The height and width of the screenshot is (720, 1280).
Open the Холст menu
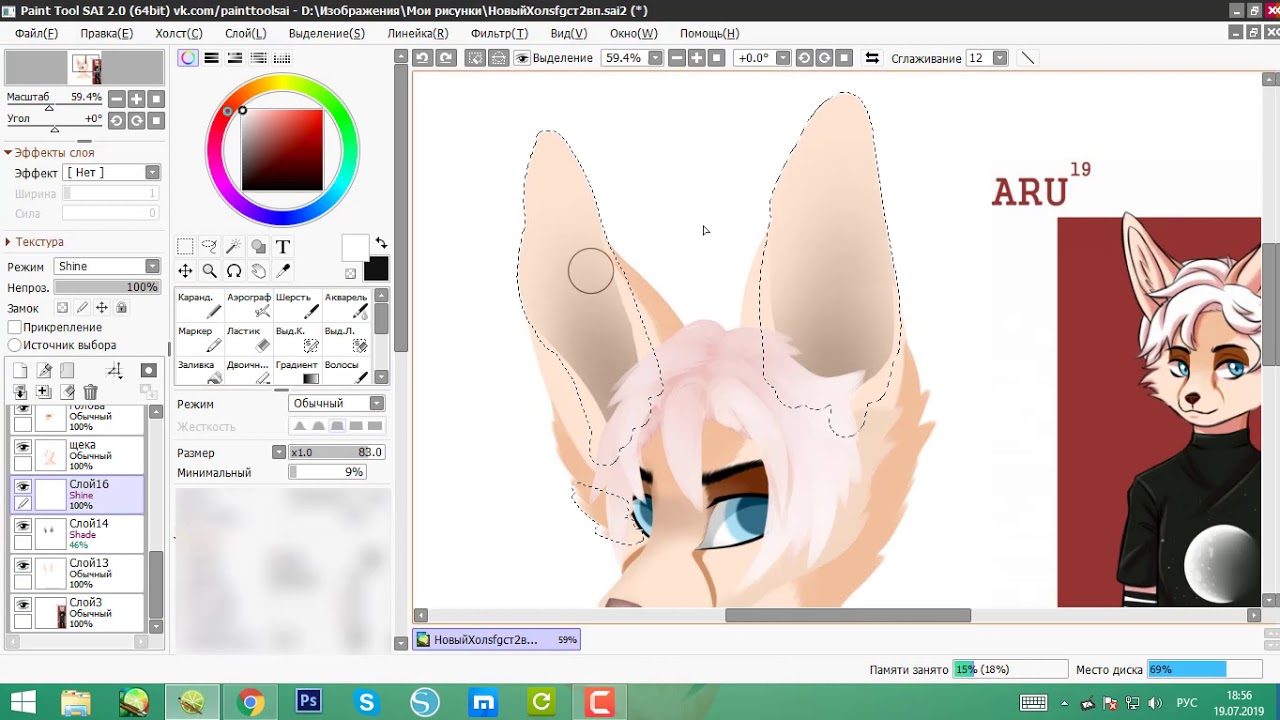(178, 33)
